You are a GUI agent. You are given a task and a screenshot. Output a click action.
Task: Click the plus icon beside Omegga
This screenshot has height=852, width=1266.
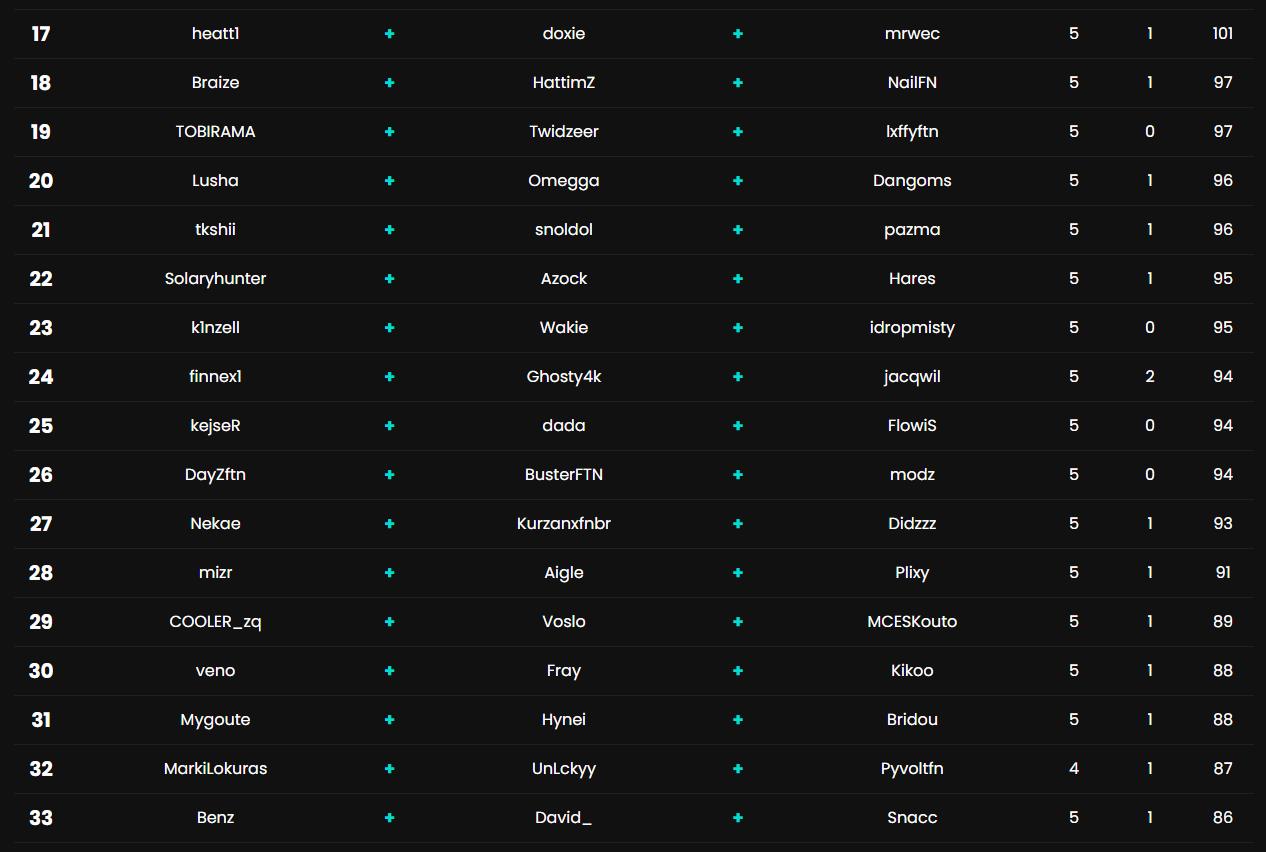click(738, 181)
